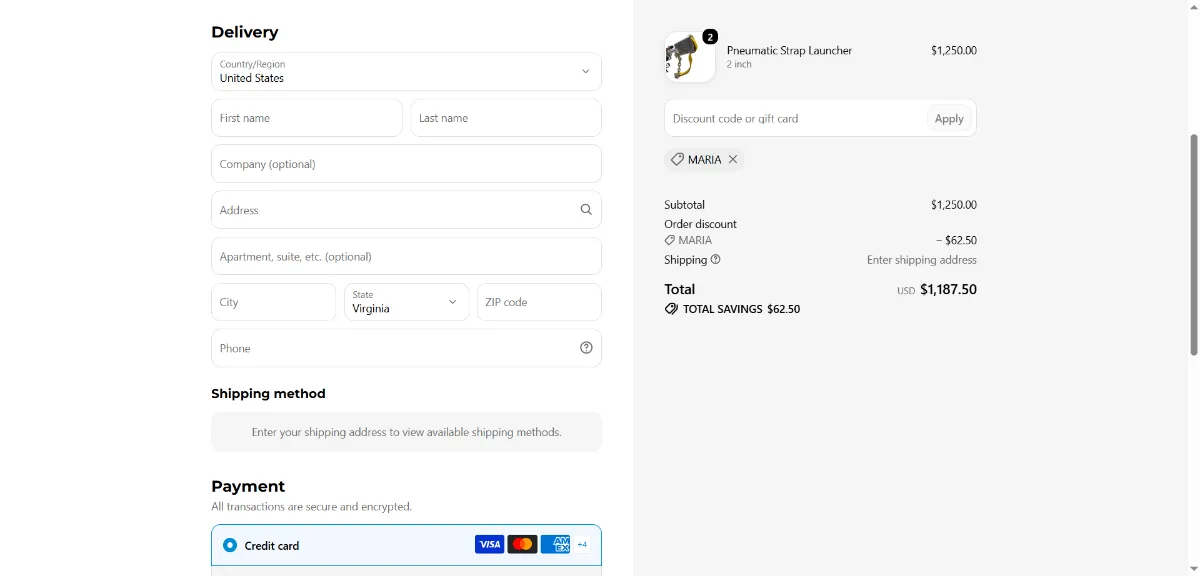Screen dimensions: 1200x576
Task: Open the State dropdown set to Virginia
Action: pyautogui.click(x=406, y=302)
